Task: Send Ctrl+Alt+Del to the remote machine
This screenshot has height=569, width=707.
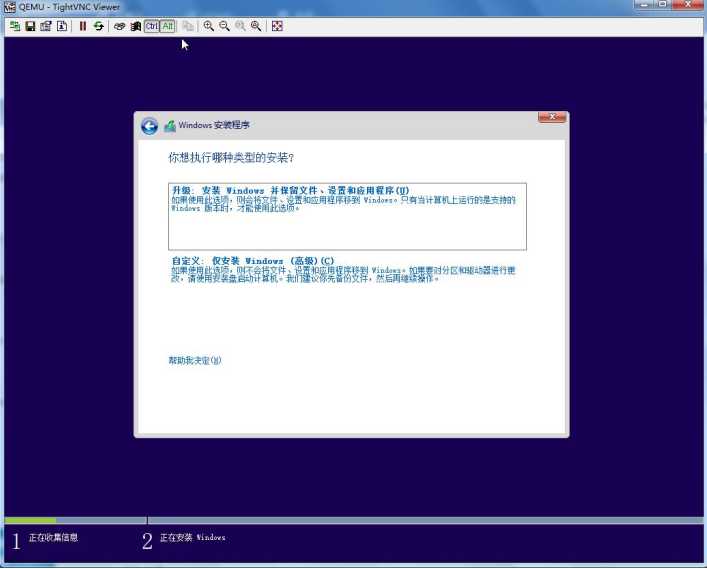Action: pos(119,26)
